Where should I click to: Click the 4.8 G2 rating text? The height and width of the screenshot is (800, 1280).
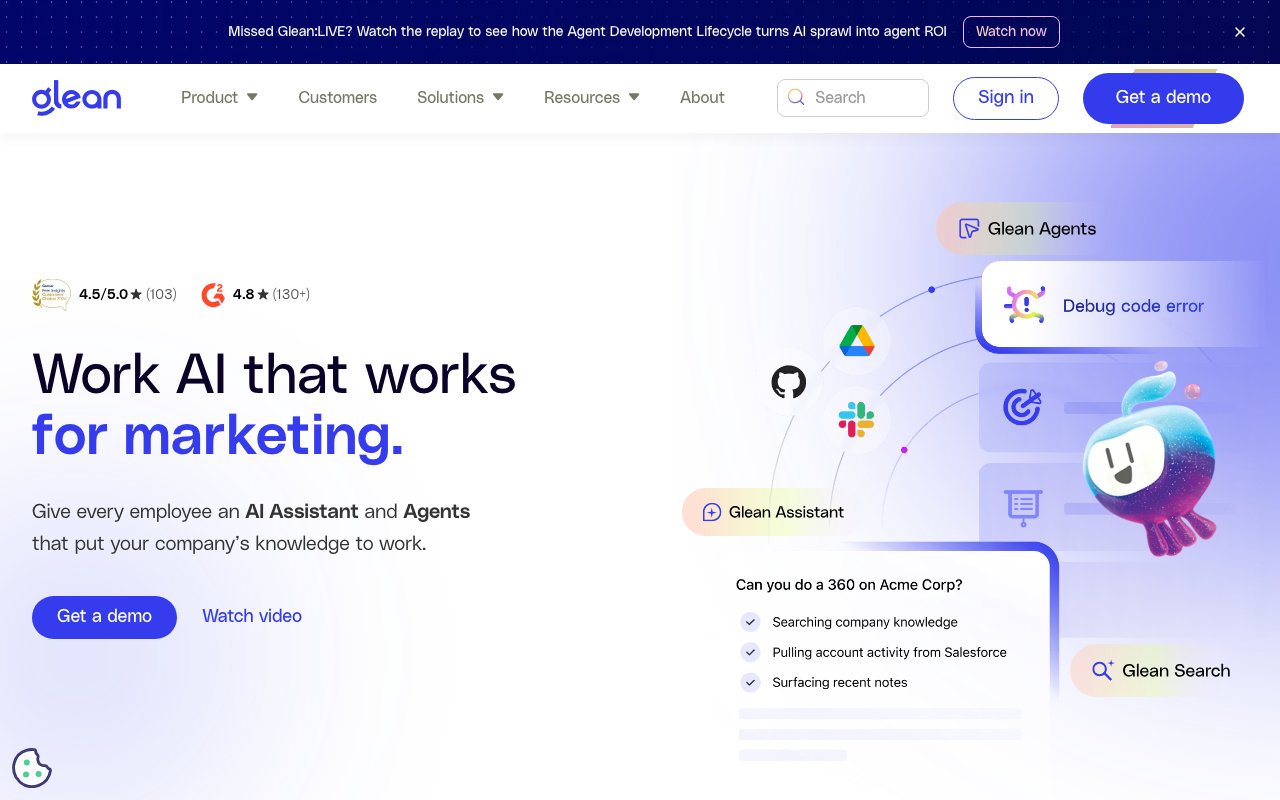click(x=271, y=294)
